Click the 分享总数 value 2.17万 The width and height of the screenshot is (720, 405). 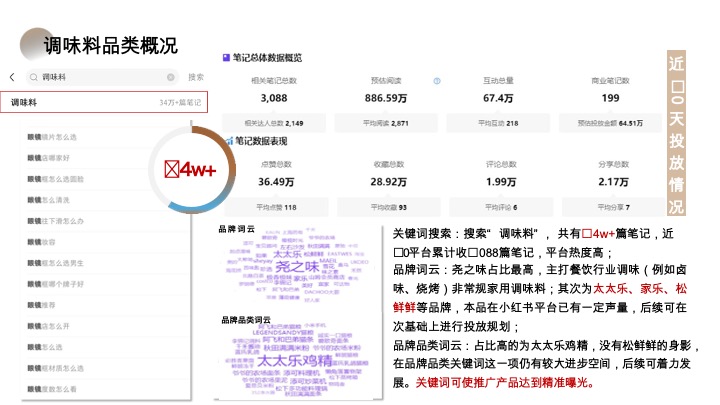tap(613, 182)
